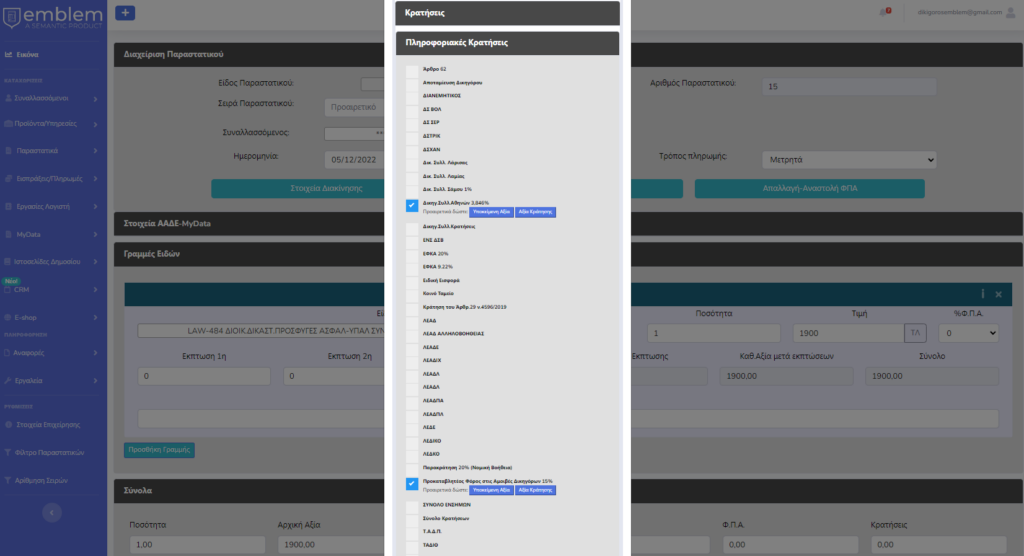Check the ΕΦΚΑ 20% checkbox

tap(412, 254)
